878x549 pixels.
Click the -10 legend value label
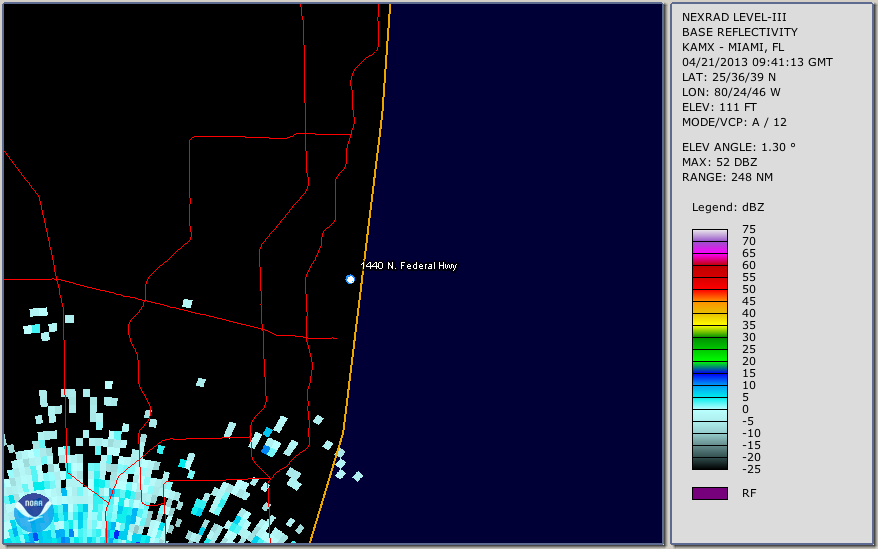coord(751,433)
